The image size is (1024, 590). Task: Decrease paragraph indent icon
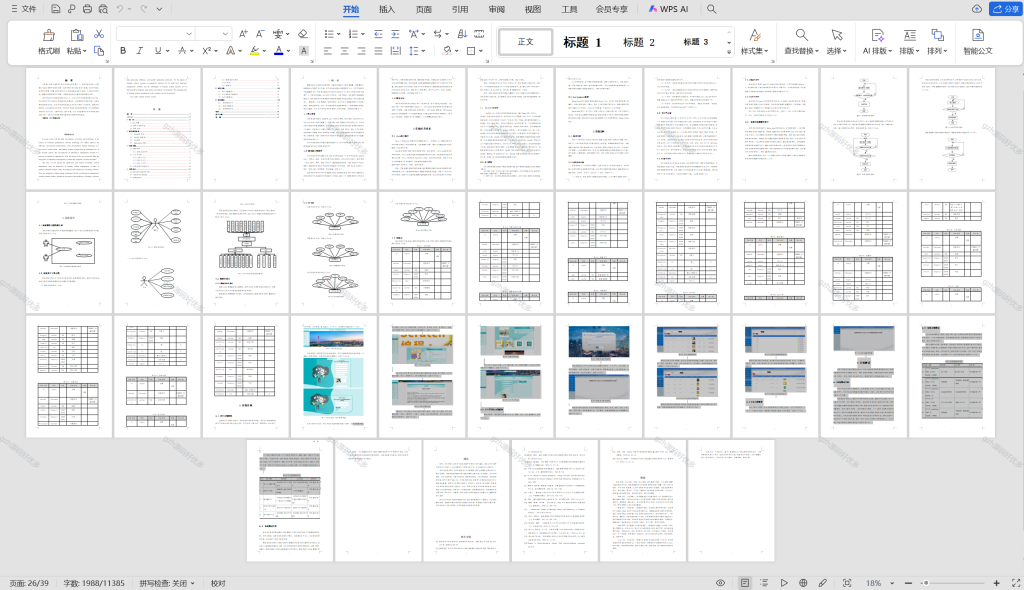point(378,34)
